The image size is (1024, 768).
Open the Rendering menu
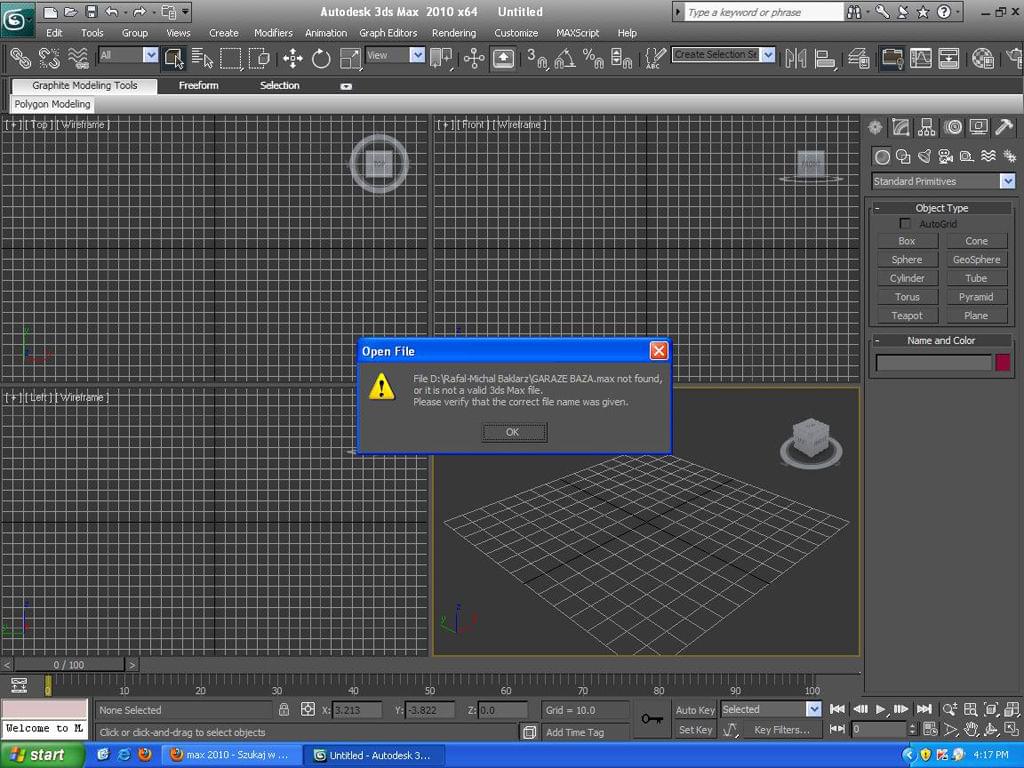[454, 33]
